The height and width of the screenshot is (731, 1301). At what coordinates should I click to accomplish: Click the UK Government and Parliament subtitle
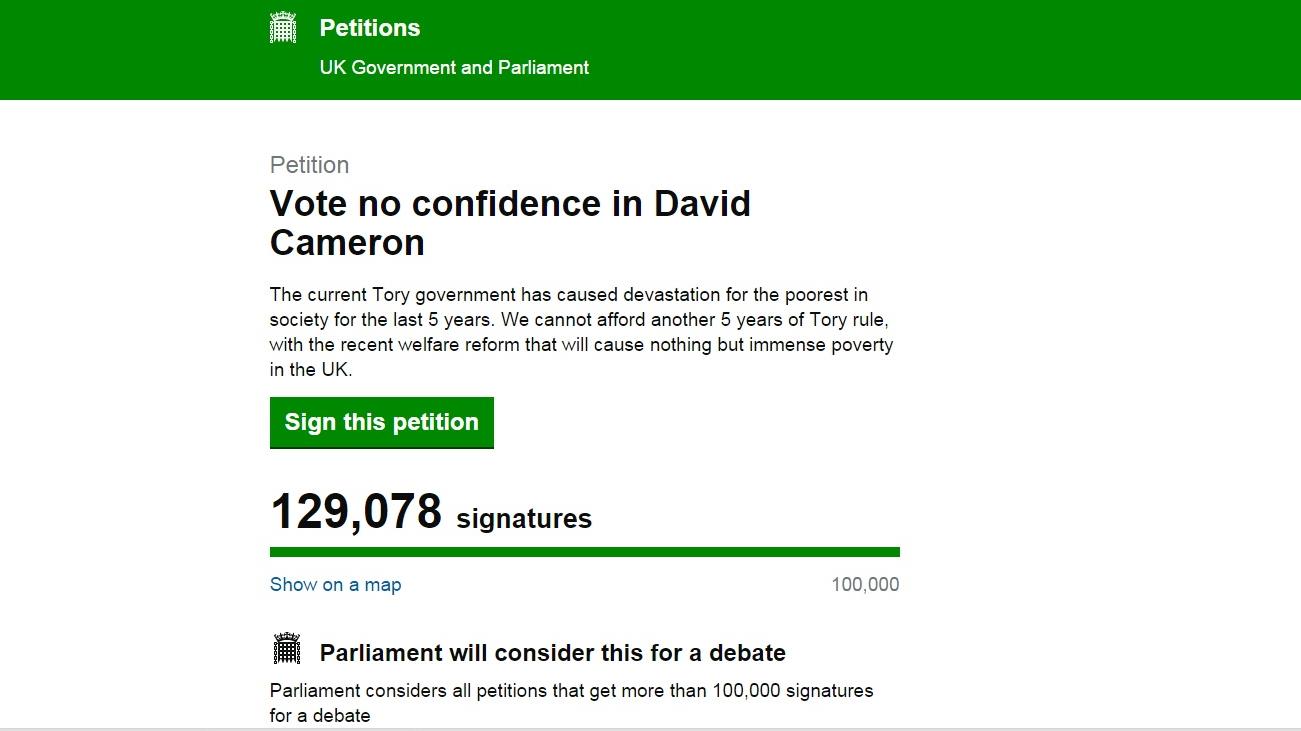pyautogui.click(x=454, y=68)
